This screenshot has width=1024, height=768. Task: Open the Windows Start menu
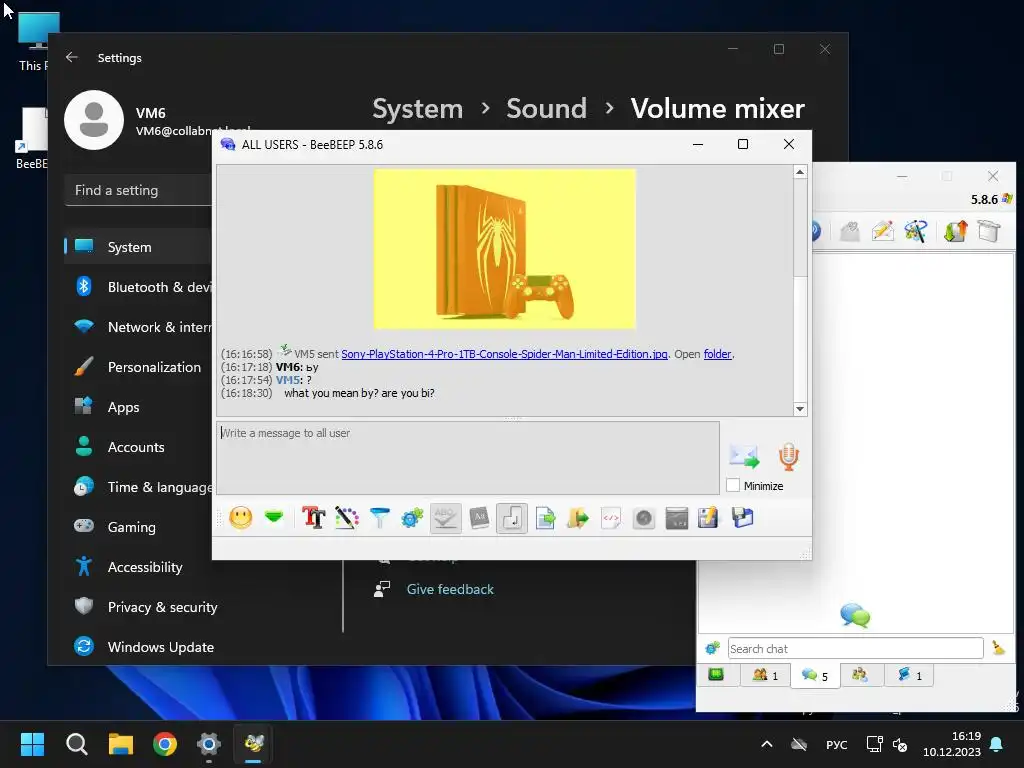(x=32, y=743)
